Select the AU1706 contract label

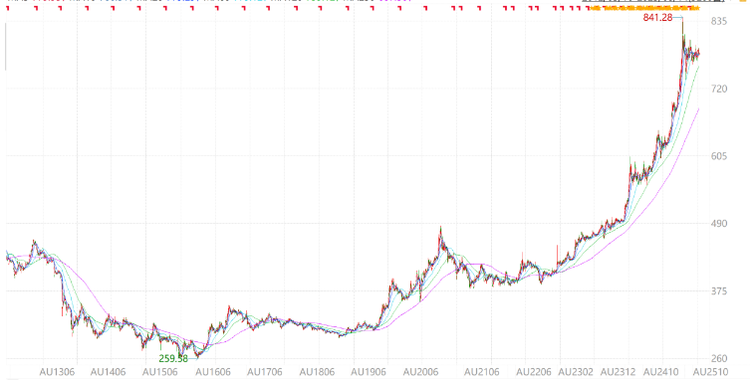265,372
